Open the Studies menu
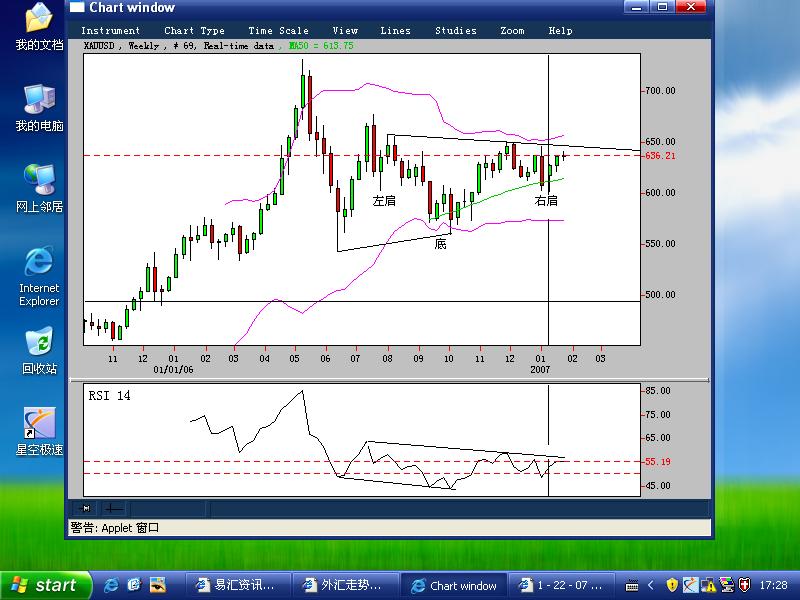Screen dimensions: 800x600 click(x=456, y=31)
